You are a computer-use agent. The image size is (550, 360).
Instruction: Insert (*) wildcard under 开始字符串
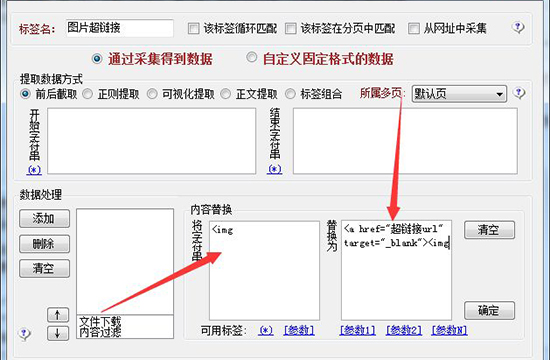(x=34, y=170)
